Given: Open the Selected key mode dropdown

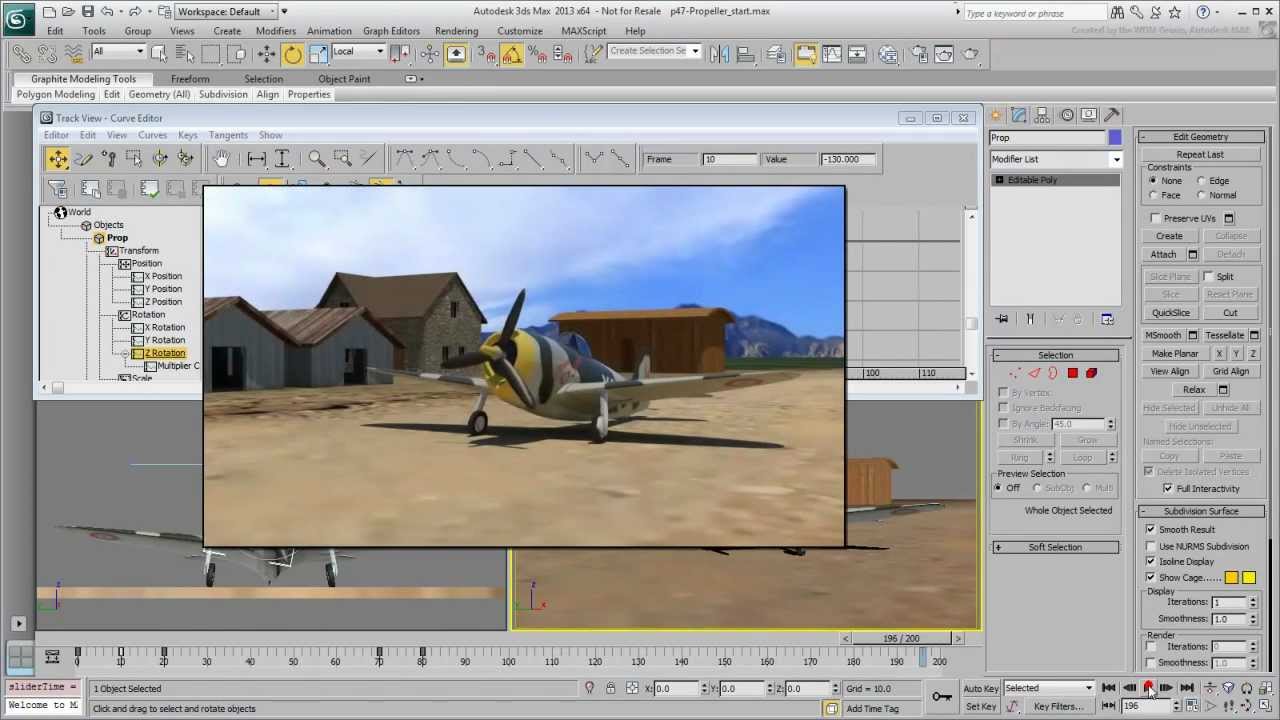Looking at the screenshot, I should 1049,688.
